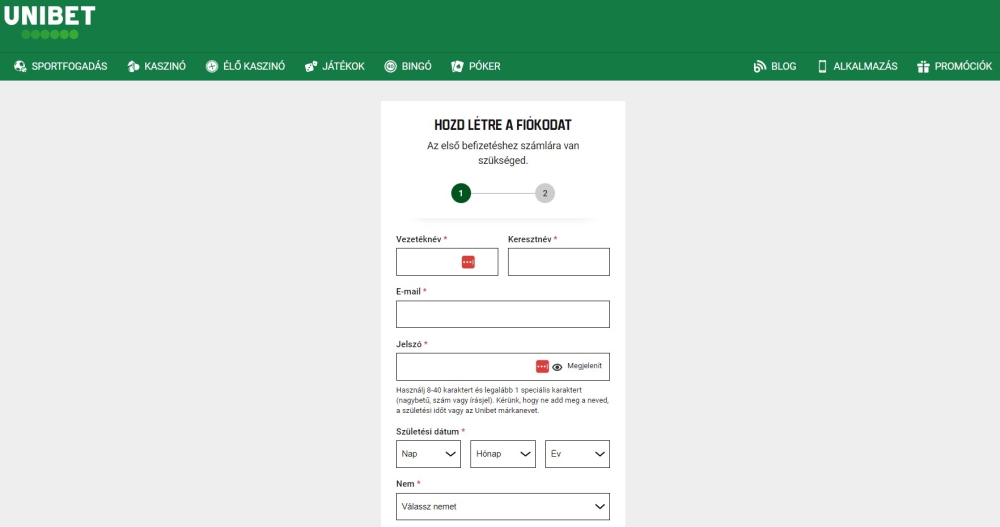
Task: Click the Póker cards icon
Action: [x=457, y=66]
